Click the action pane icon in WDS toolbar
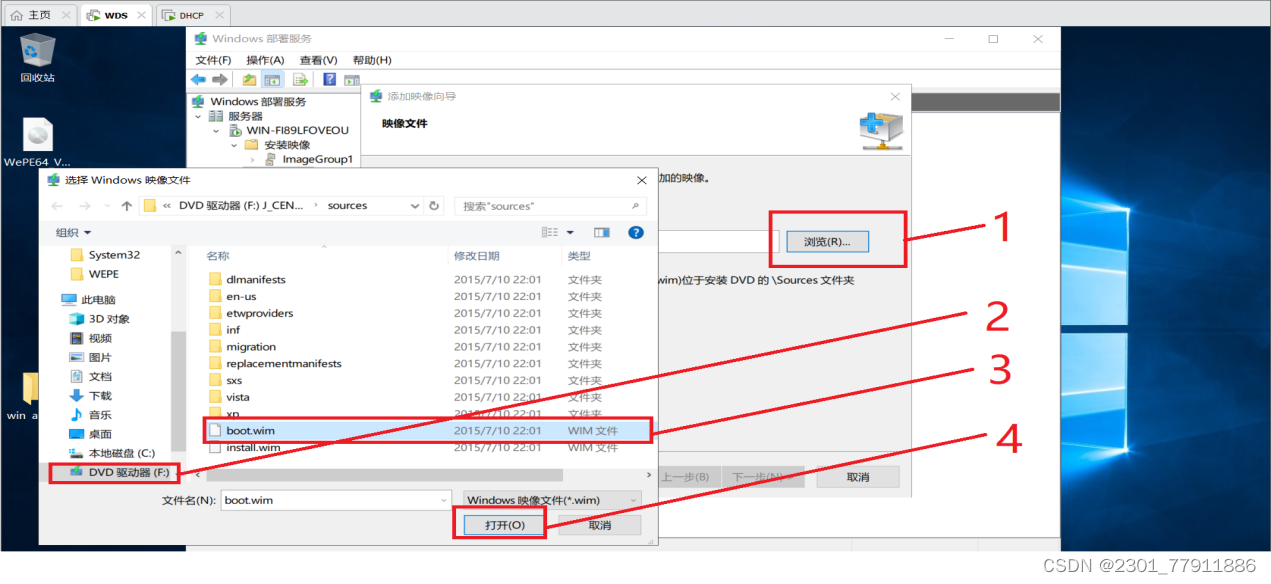Screen dimensions: 1271x584 pos(352,80)
